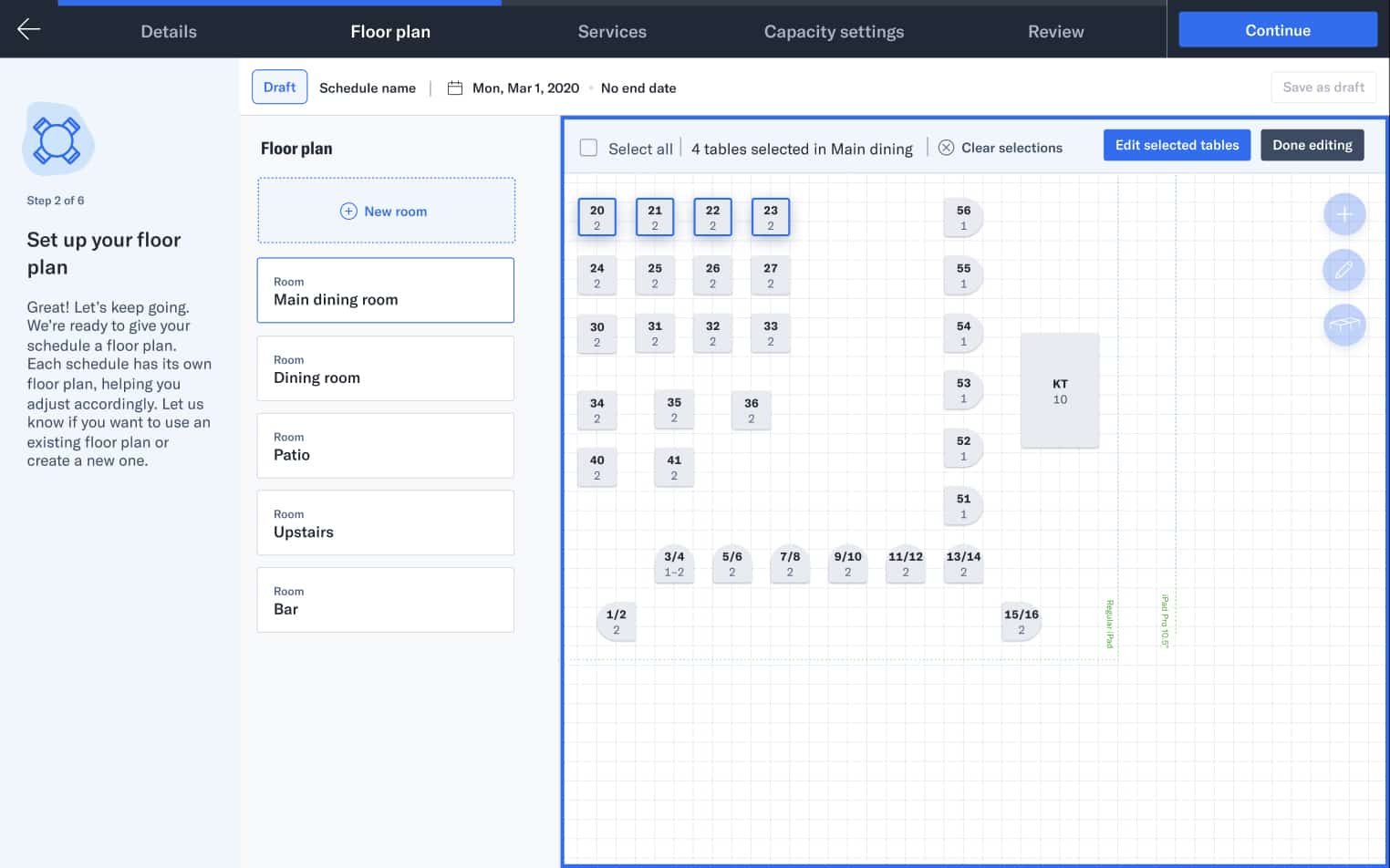The image size is (1390, 868).
Task: Deselect table 20 on the floor plan
Action: point(596,217)
